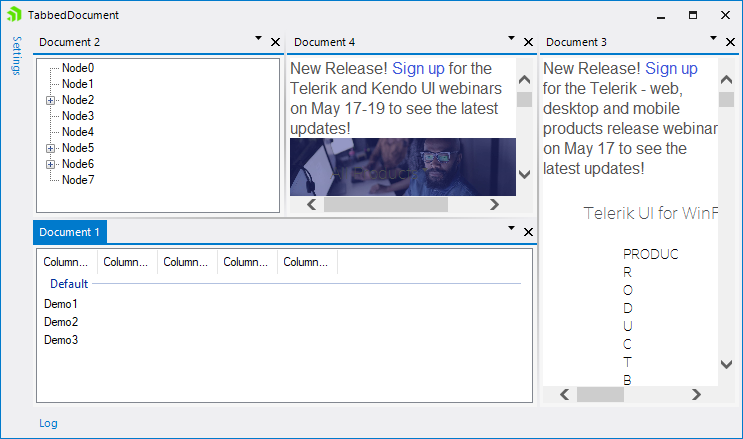Select Node0 tree item
This screenshot has width=743, height=439.
(x=78, y=68)
